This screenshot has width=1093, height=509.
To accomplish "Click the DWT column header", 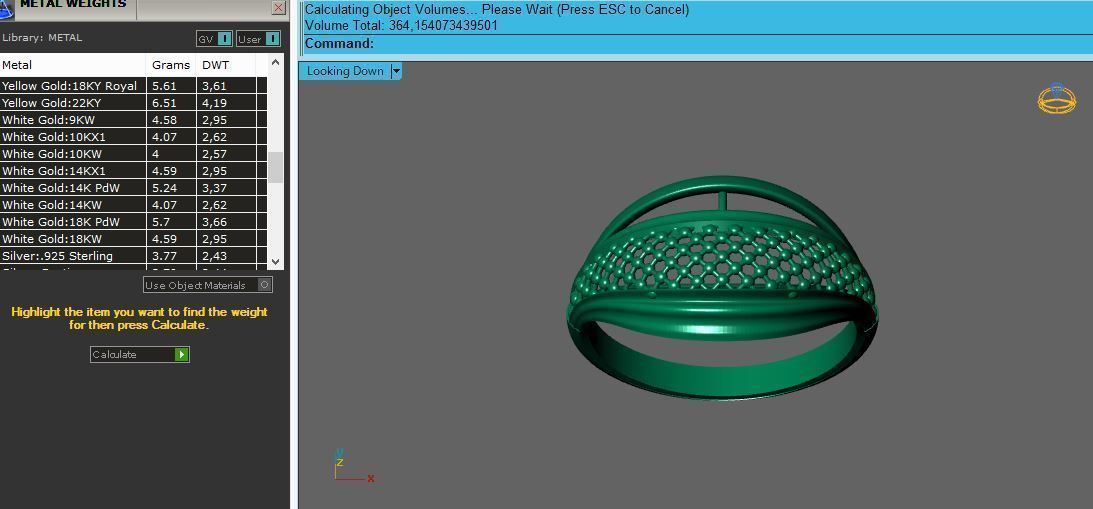I will click(x=227, y=65).
